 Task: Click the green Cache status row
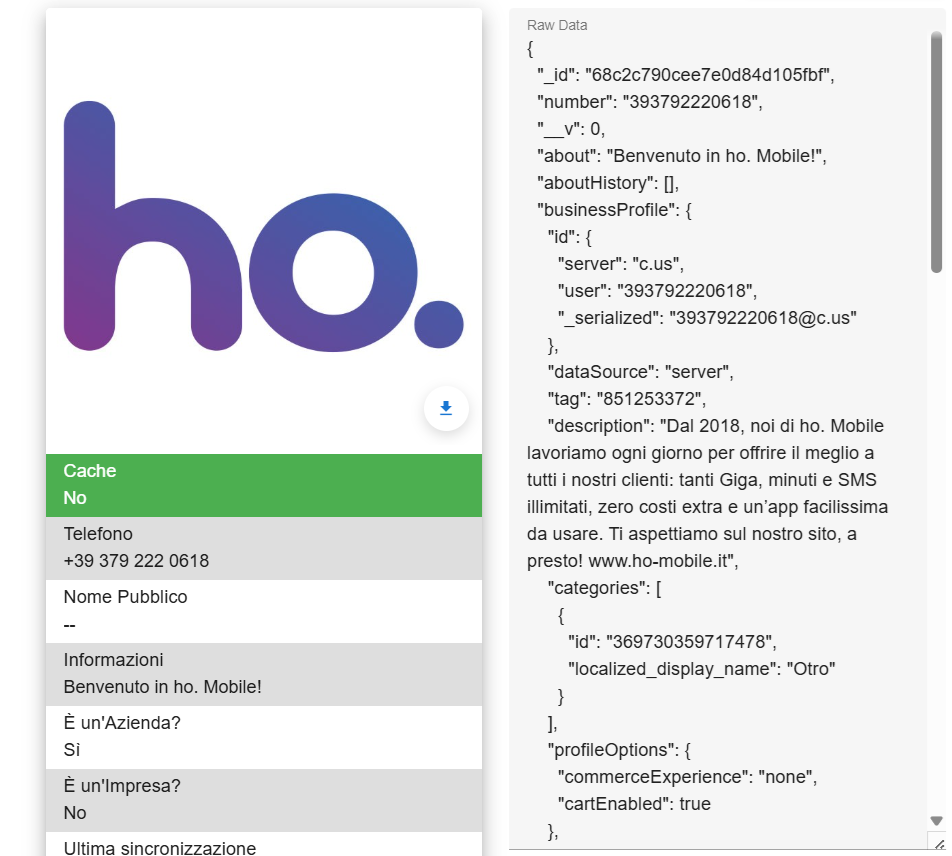pyautogui.click(x=263, y=485)
